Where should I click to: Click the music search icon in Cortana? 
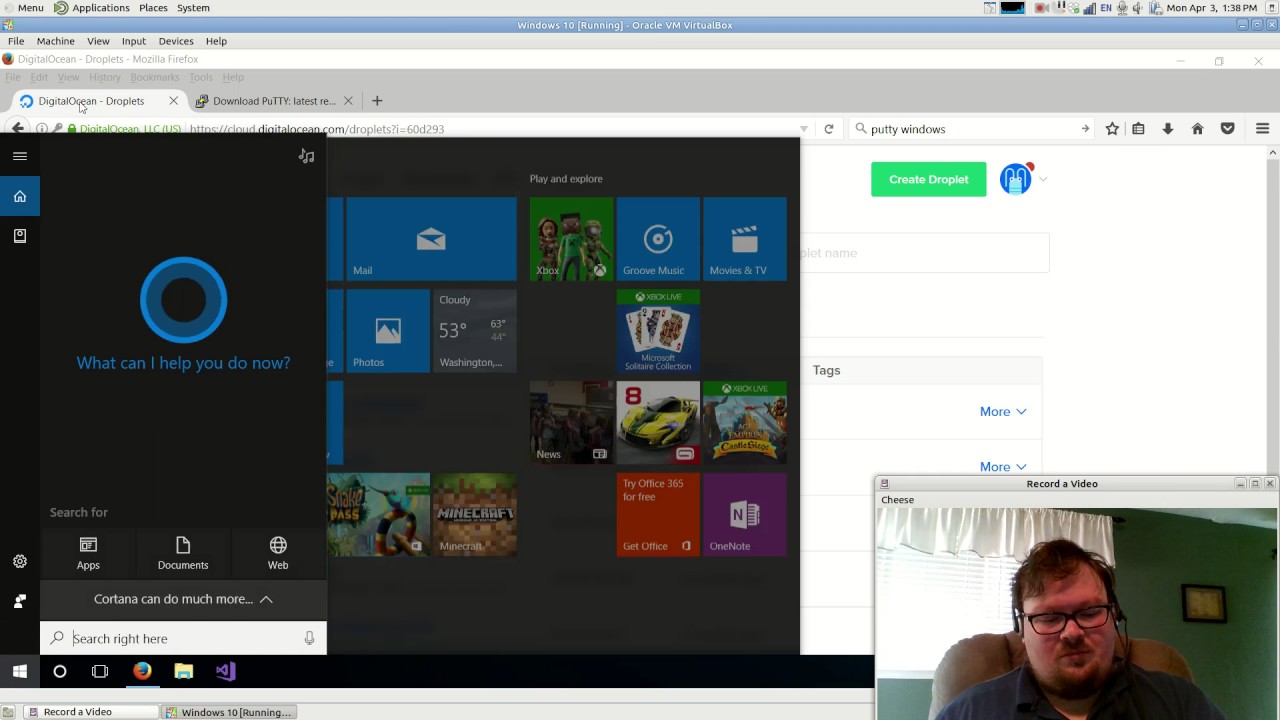click(x=307, y=156)
